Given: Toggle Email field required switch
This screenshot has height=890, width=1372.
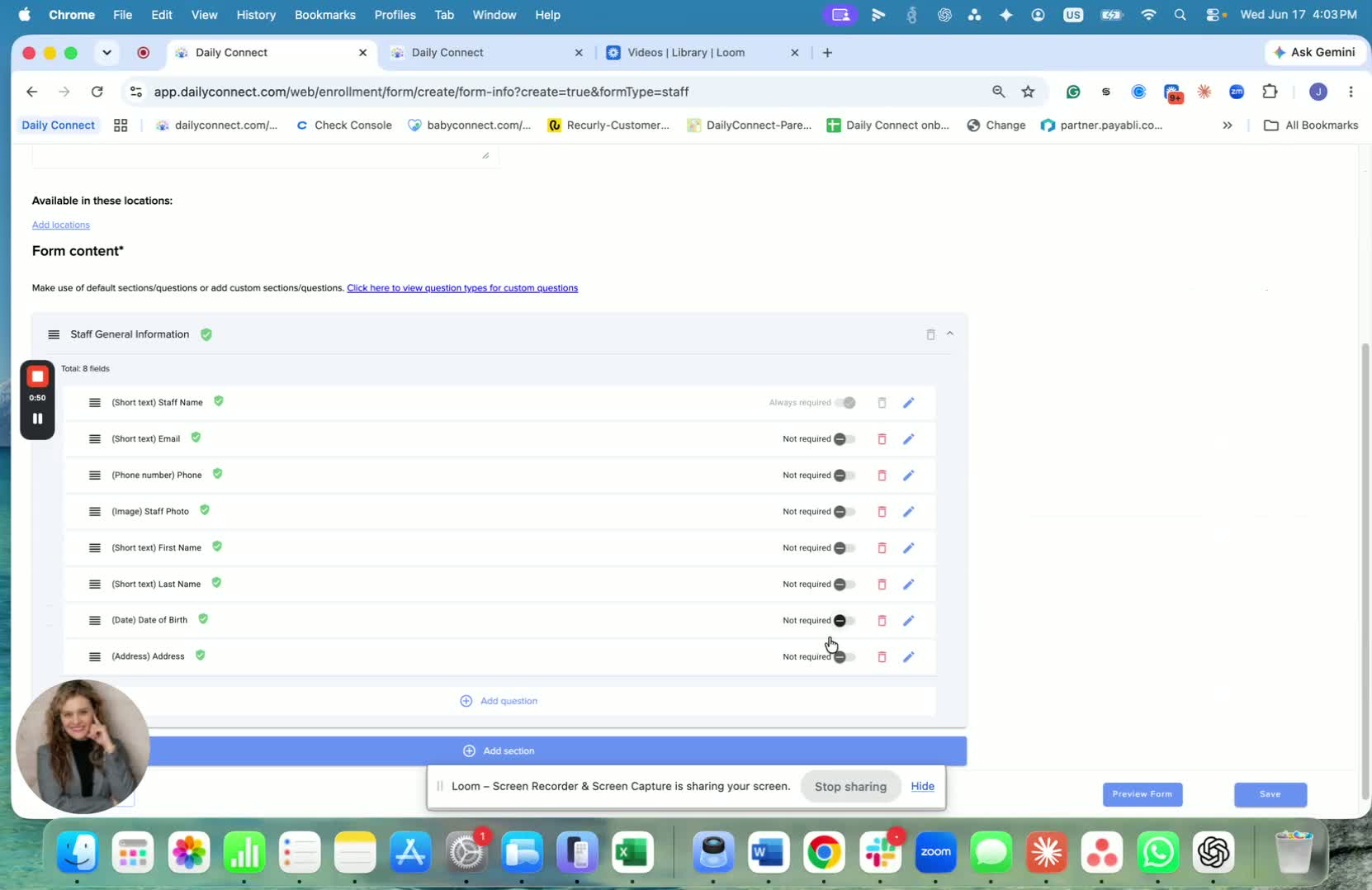Looking at the screenshot, I should 844,439.
